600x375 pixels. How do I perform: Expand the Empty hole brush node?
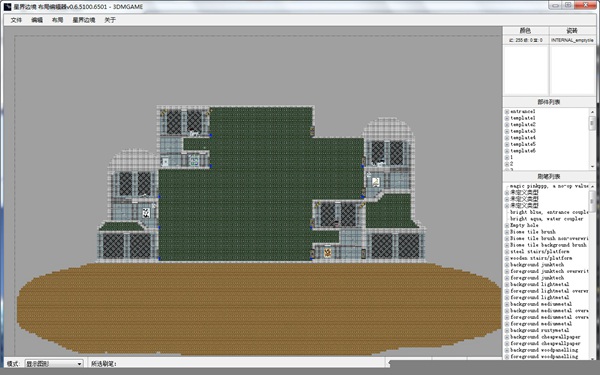507,225
